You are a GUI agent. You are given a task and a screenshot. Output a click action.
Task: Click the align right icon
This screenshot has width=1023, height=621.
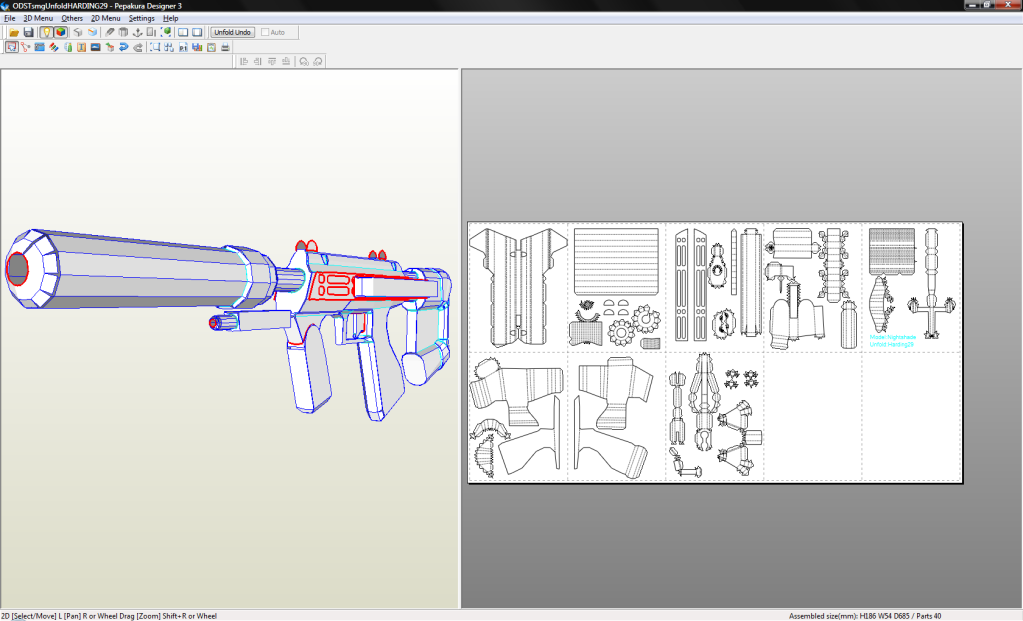tap(258, 61)
